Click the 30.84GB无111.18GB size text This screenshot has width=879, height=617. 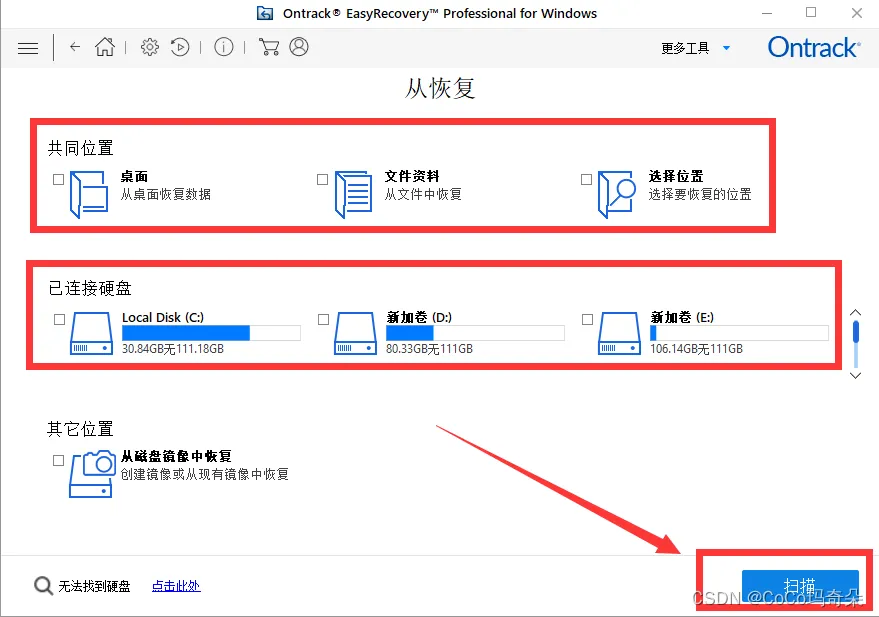(173, 349)
